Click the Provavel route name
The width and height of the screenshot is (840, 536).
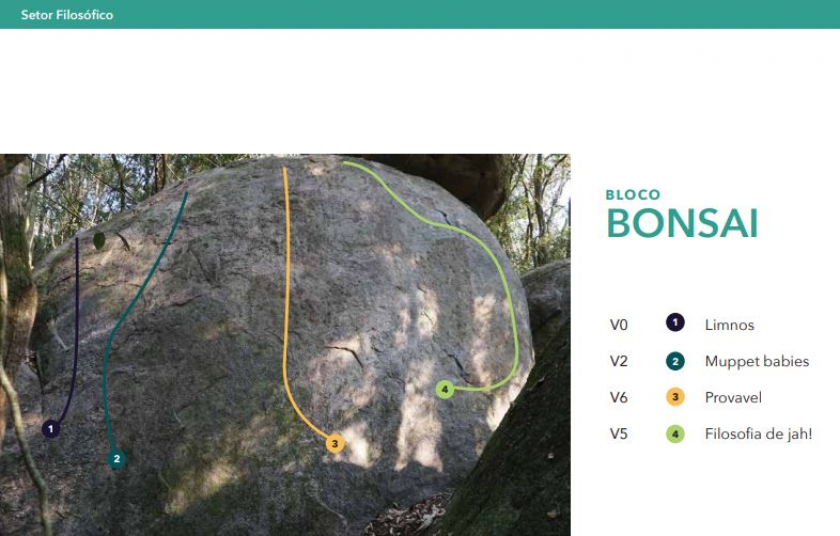click(x=733, y=398)
